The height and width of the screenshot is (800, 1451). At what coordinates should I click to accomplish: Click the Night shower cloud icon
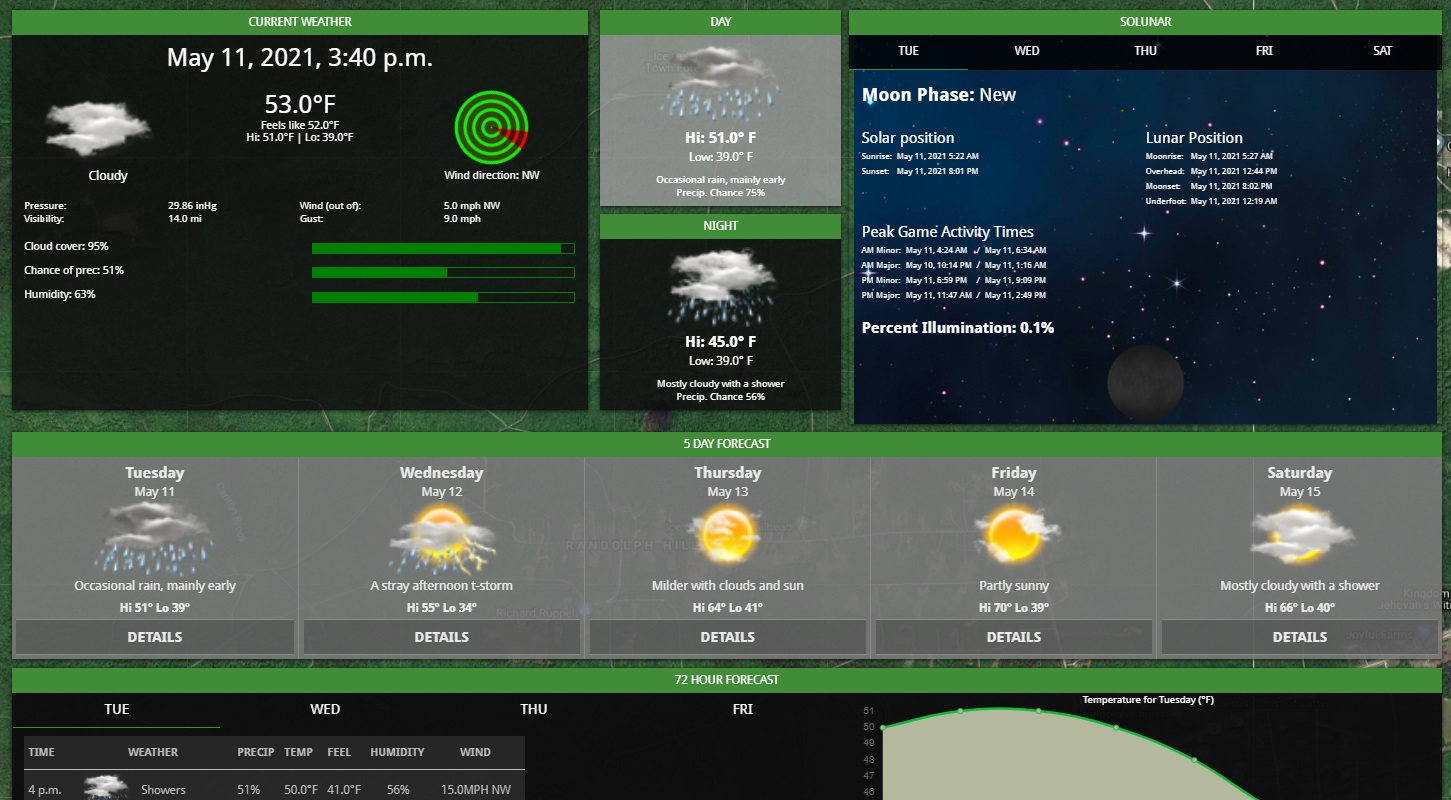(x=720, y=286)
